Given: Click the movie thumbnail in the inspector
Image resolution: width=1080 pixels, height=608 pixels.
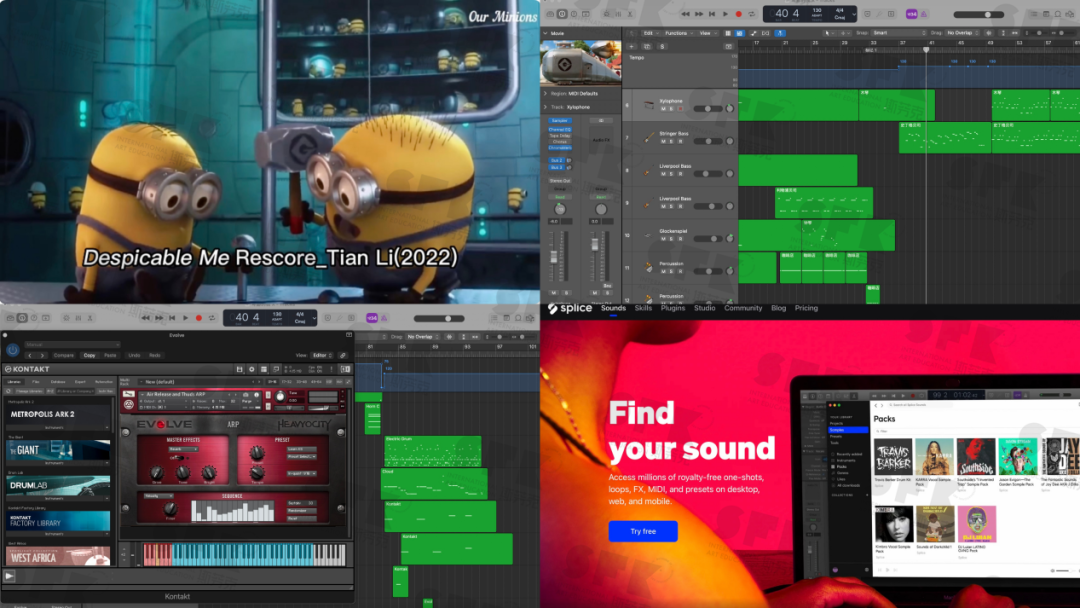Looking at the screenshot, I should coord(580,63).
